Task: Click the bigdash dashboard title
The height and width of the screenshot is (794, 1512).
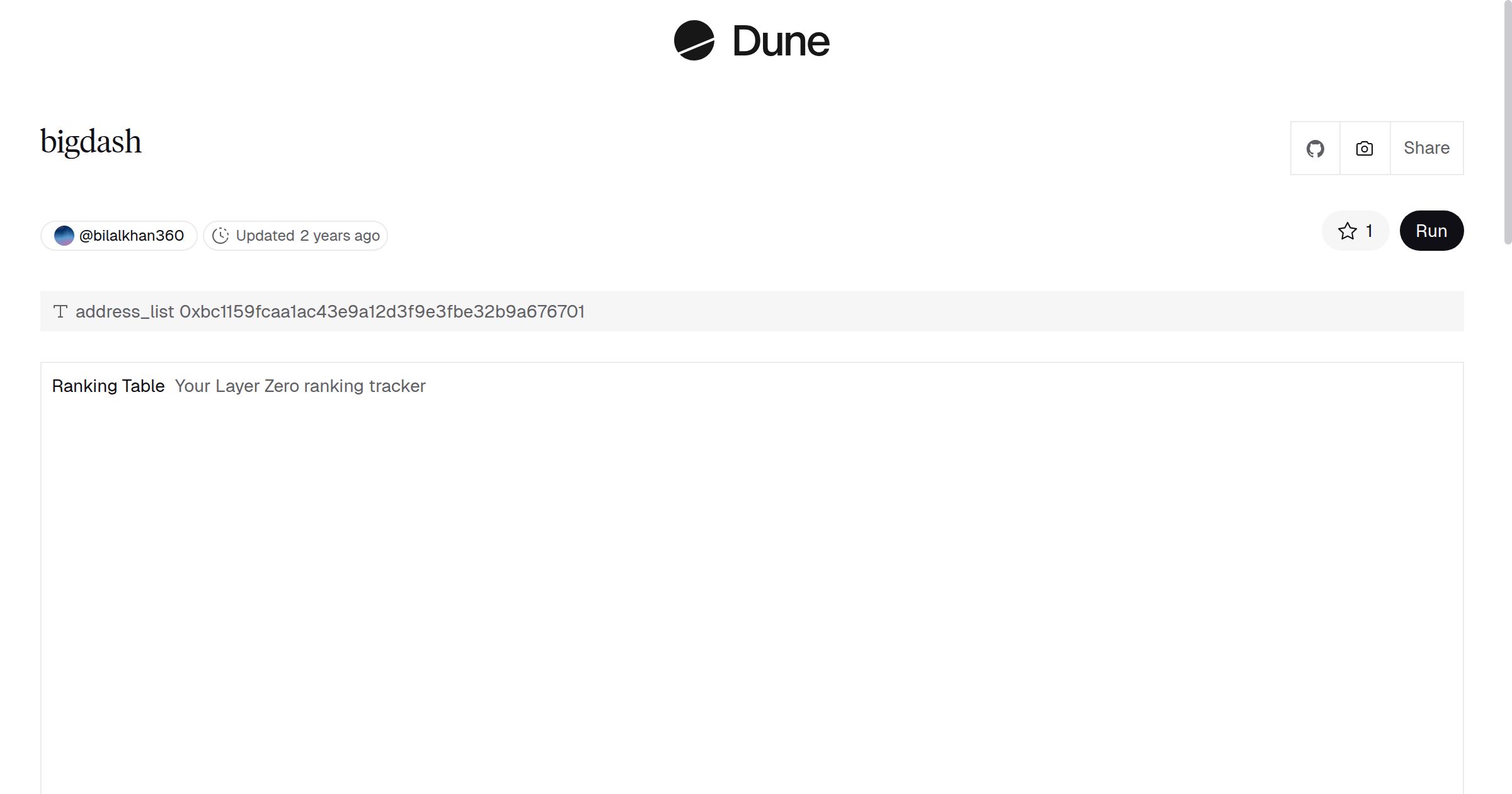Action: click(x=91, y=142)
